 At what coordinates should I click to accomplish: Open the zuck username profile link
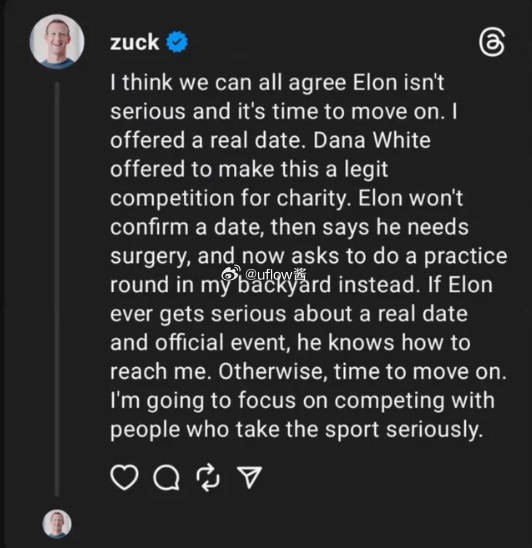[x=135, y=42]
